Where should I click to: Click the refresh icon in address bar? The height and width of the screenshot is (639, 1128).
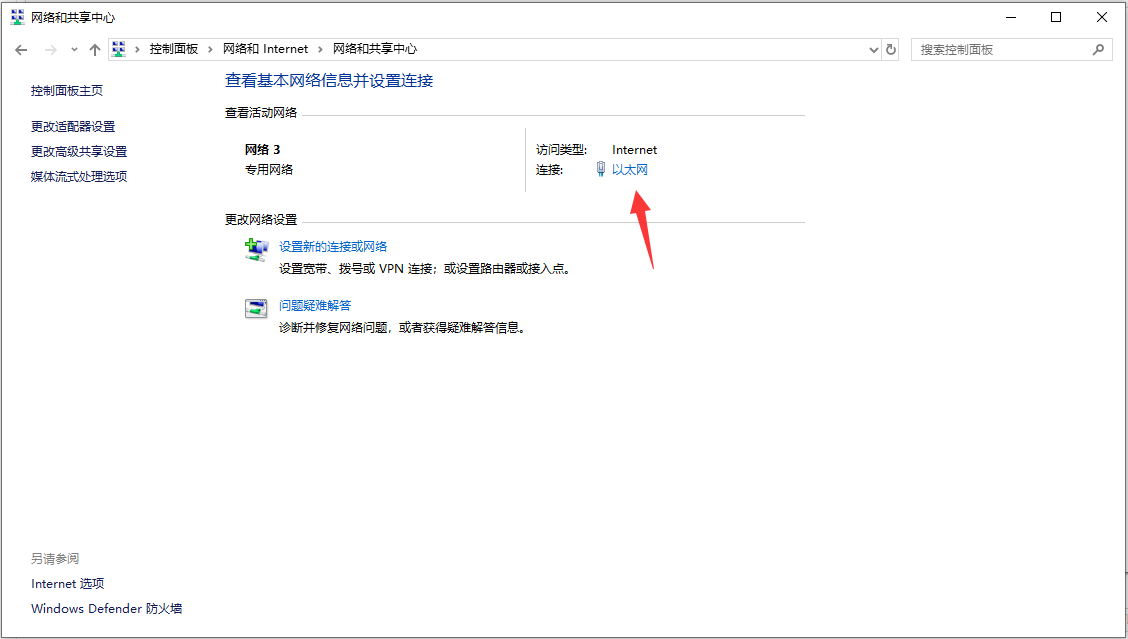(890, 48)
